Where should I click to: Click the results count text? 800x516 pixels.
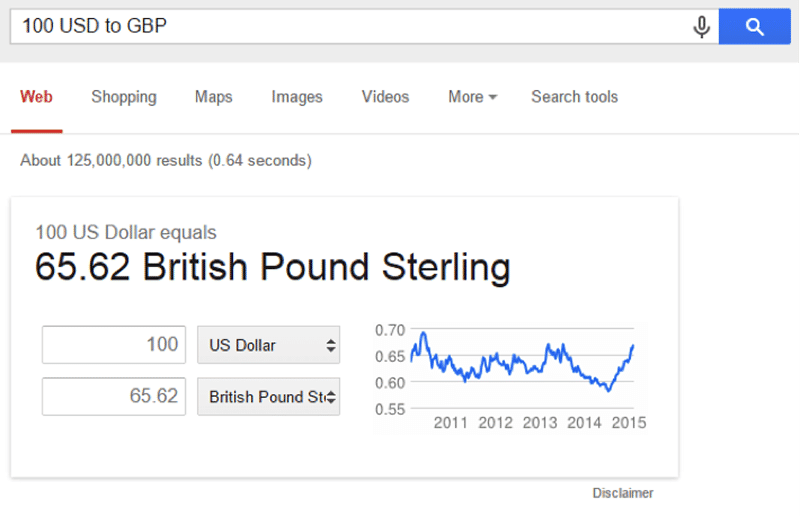point(166,161)
